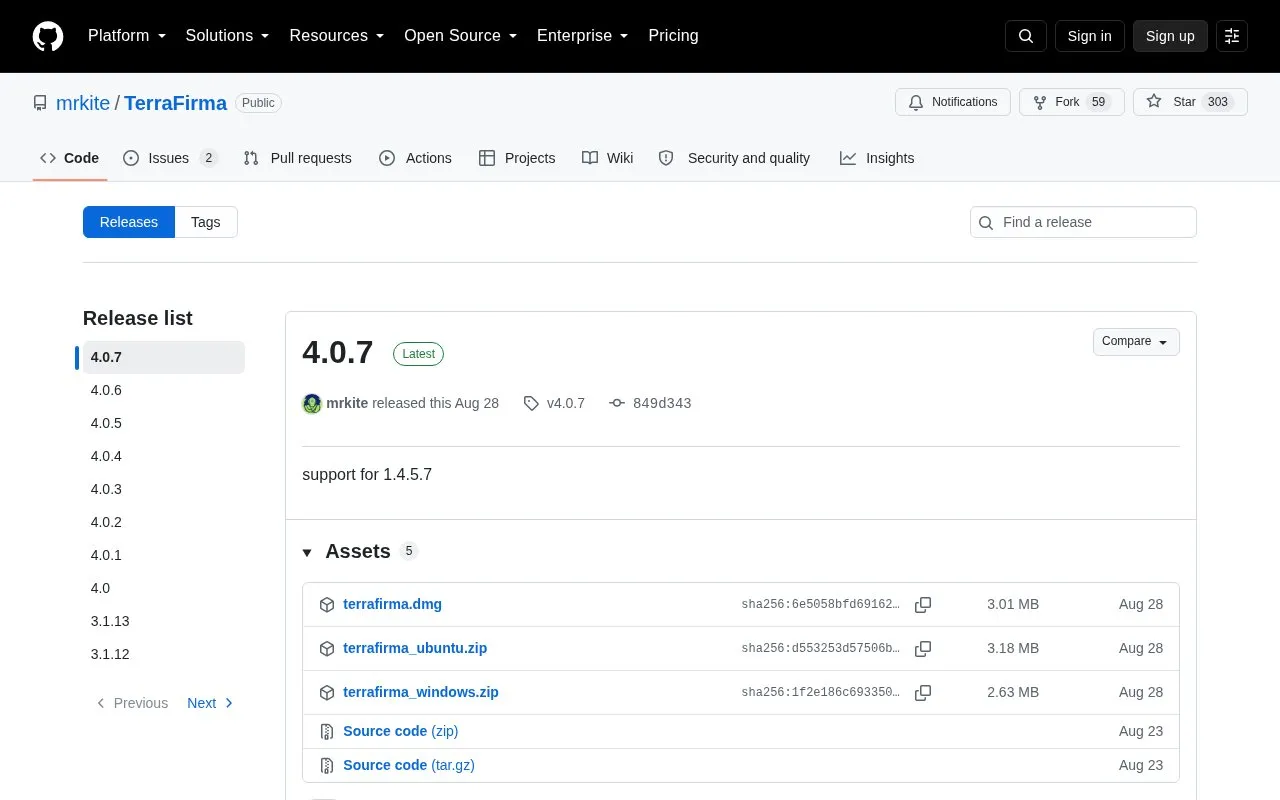Open the appearance settings icon button
Image resolution: width=1280 pixels, height=800 pixels.
(x=1232, y=36)
